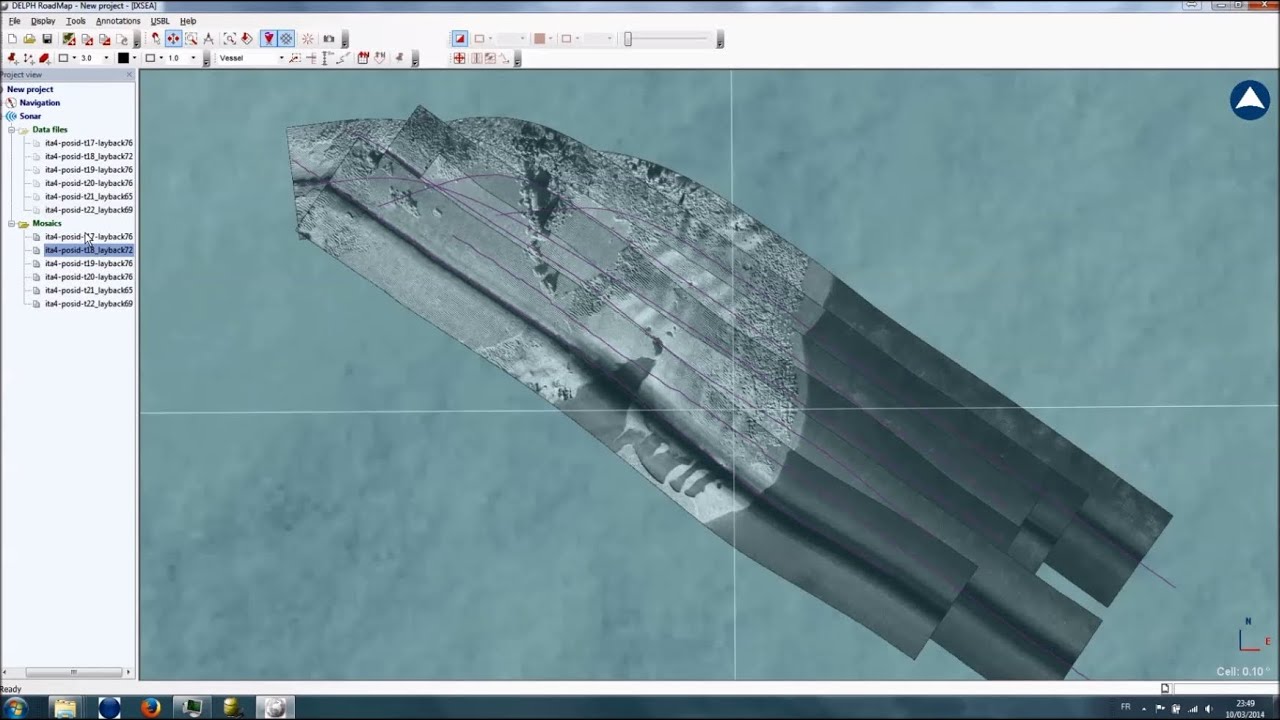Click the red crosshair target grid icon
The height and width of the screenshot is (720, 1280).
459,58
